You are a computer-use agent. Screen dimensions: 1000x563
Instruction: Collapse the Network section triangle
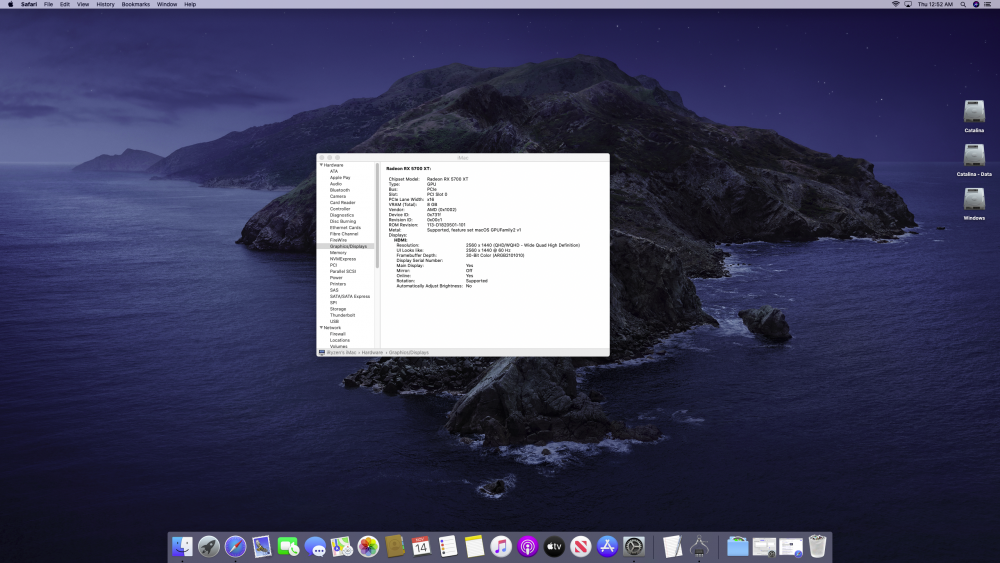click(x=321, y=327)
